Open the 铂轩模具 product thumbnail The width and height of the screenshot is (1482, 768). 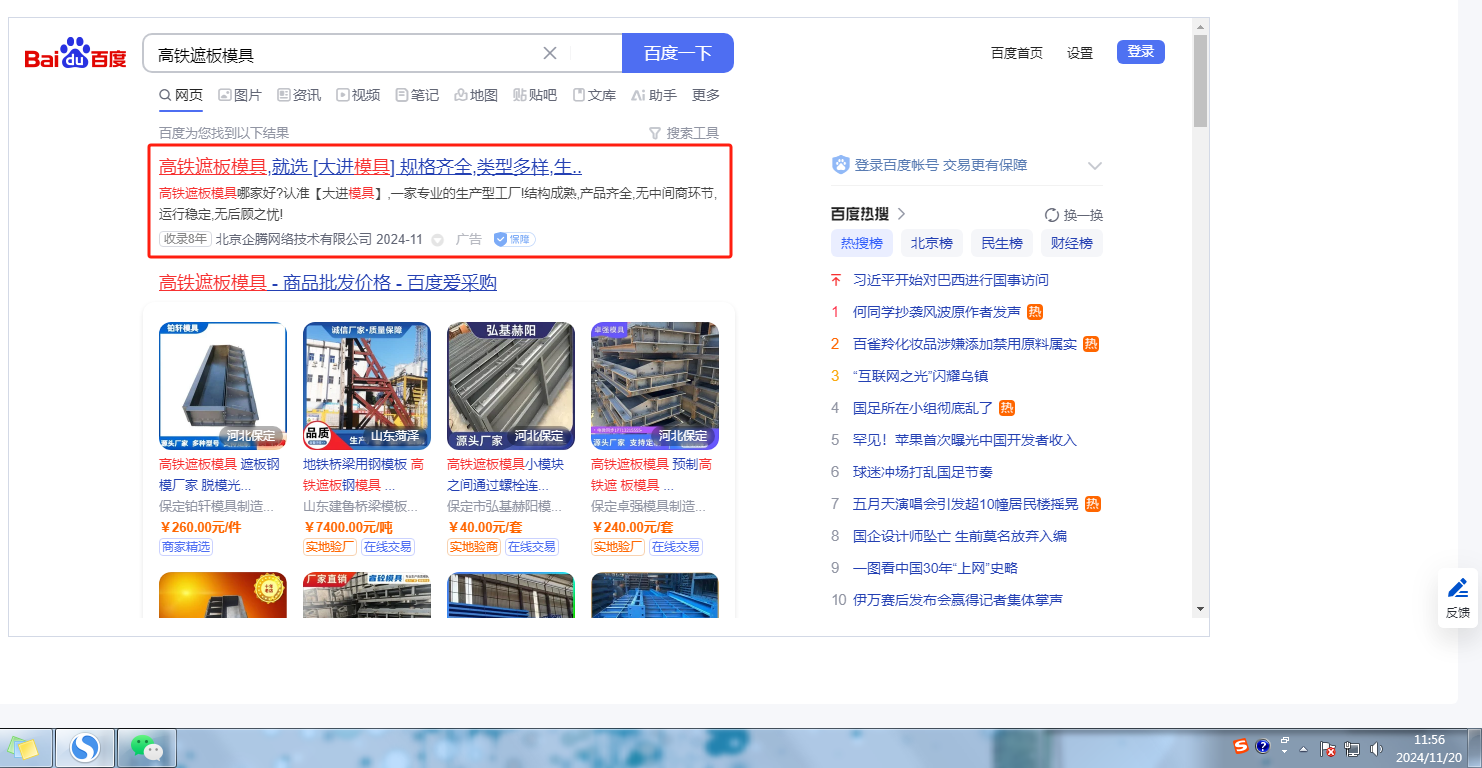(x=223, y=386)
